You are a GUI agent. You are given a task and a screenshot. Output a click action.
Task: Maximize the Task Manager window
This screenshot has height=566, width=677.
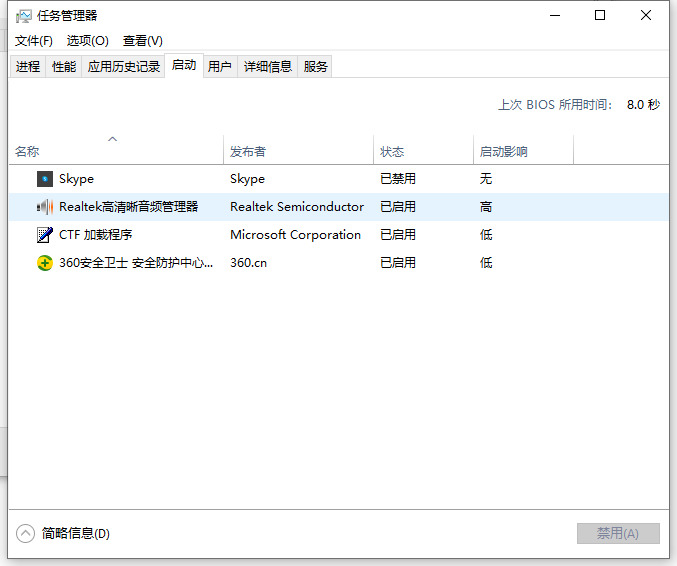click(x=600, y=16)
